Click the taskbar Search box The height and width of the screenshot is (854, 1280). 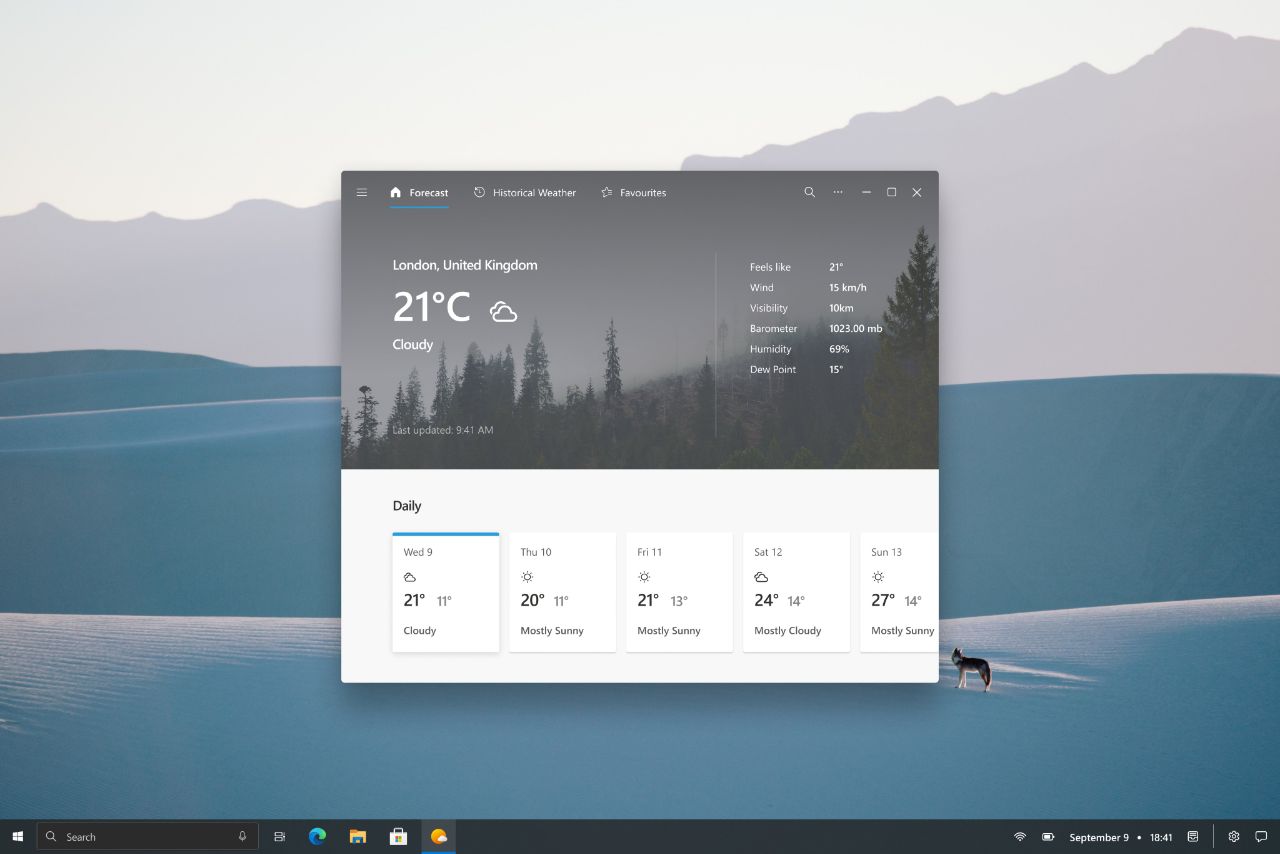[x=148, y=837]
